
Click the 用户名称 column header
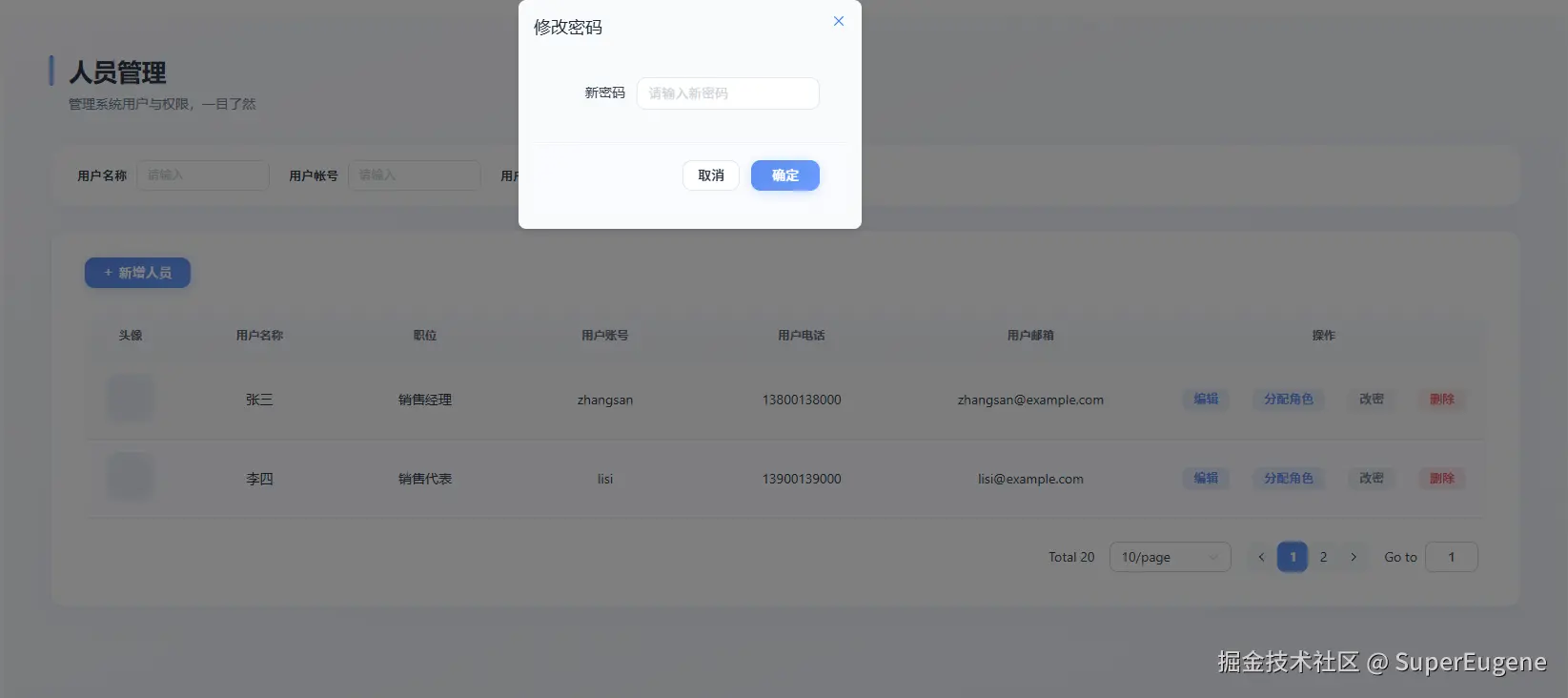(259, 336)
